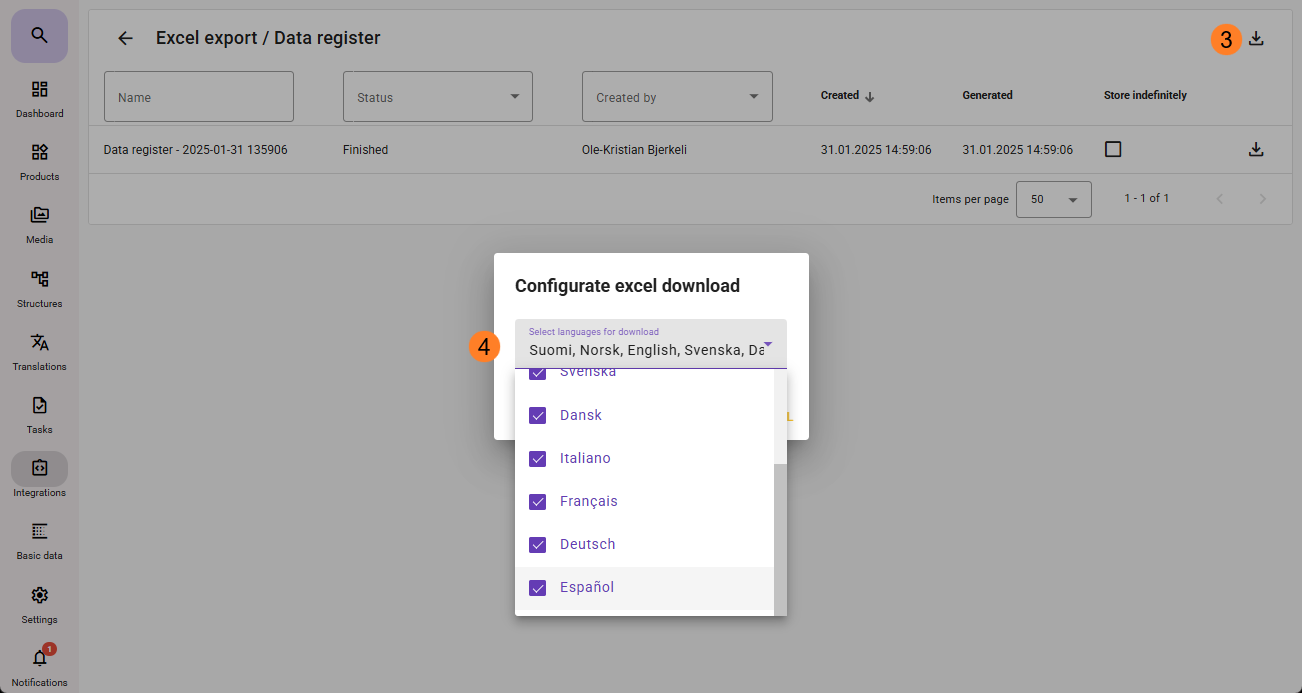Open the search icon in sidebar
The height and width of the screenshot is (693, 1302).
39,36
